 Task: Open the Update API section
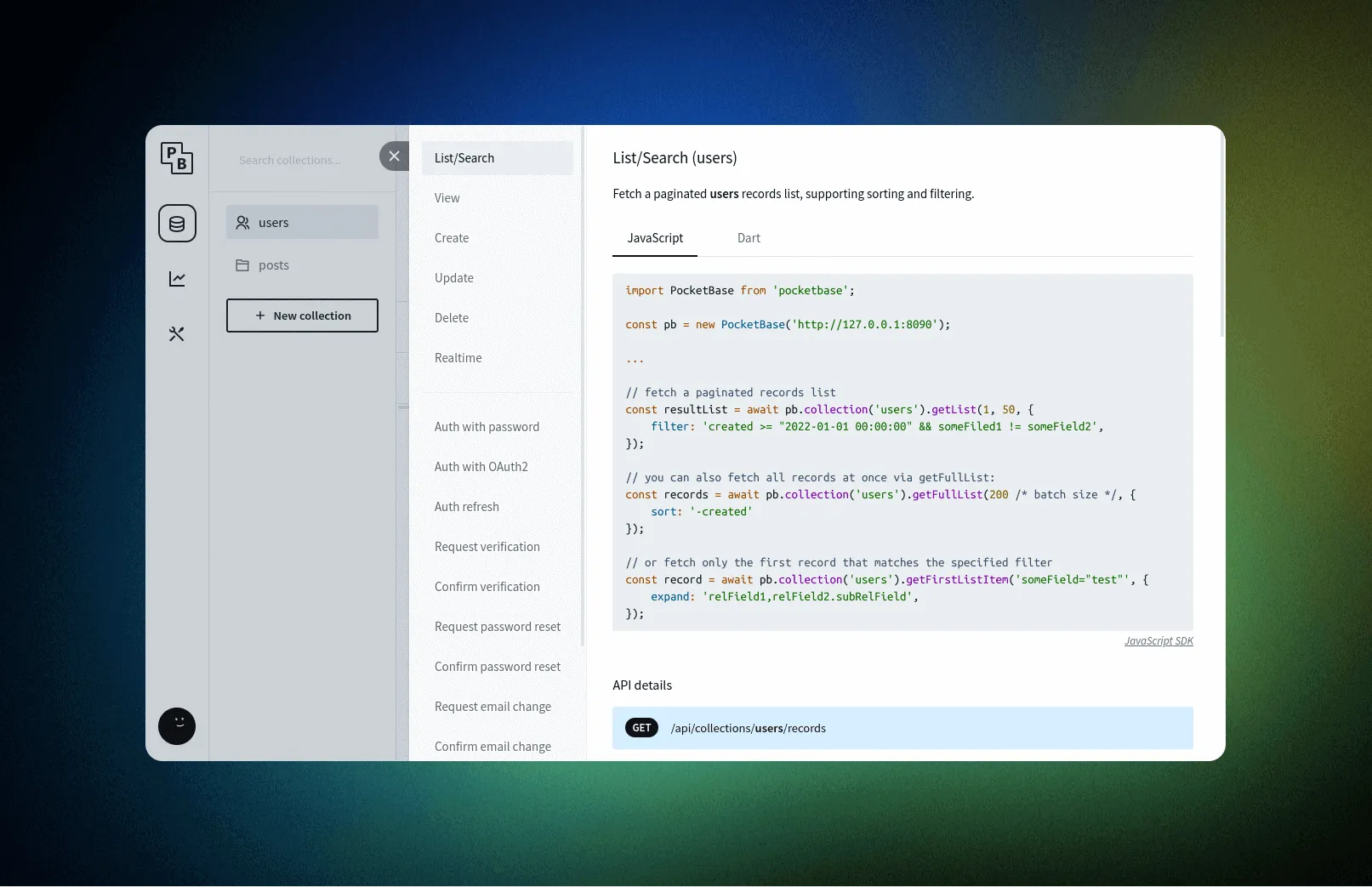tap(498, 278)
